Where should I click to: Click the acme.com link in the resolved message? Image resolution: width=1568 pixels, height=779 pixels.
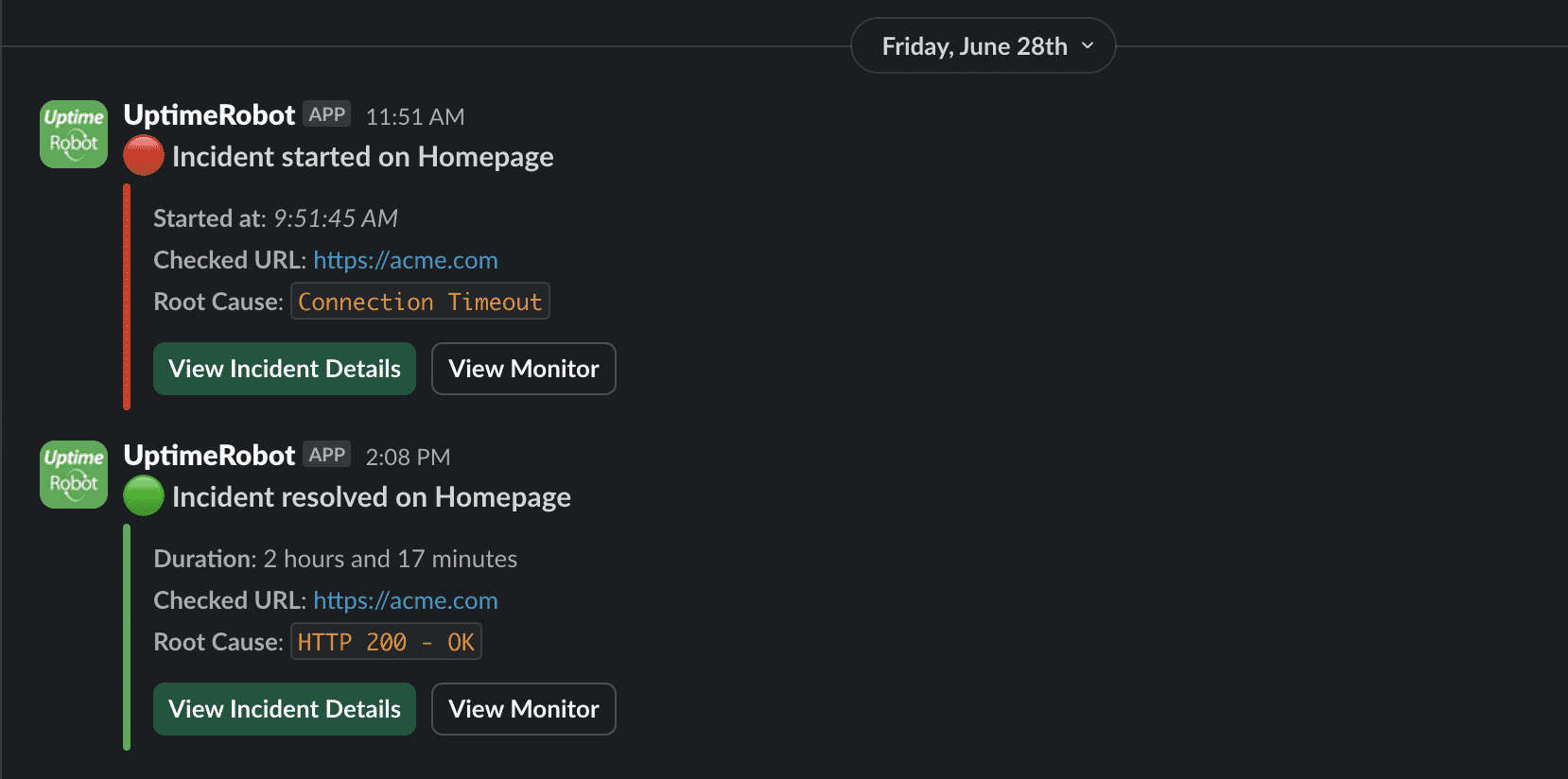pyautogui.click(x=405, y=599)
